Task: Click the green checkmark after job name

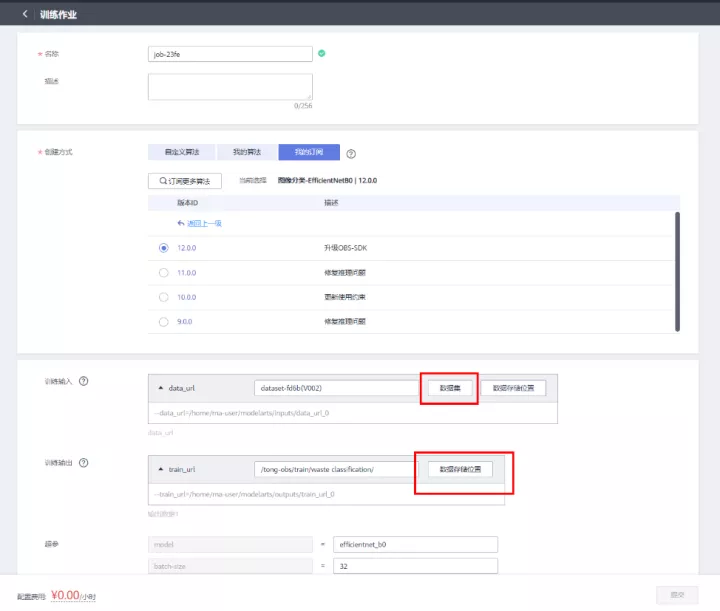Action: pyautogui.click(x=322, y=53)
